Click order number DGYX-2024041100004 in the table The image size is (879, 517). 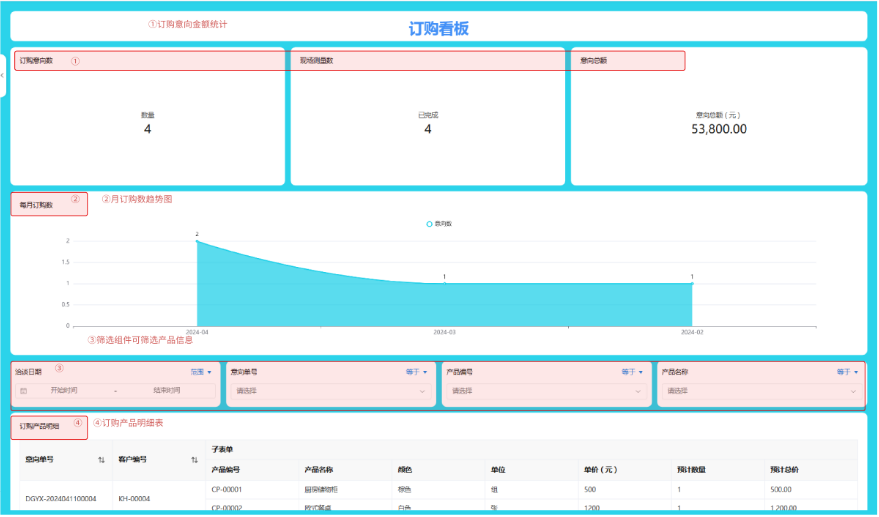pos(60,498)
